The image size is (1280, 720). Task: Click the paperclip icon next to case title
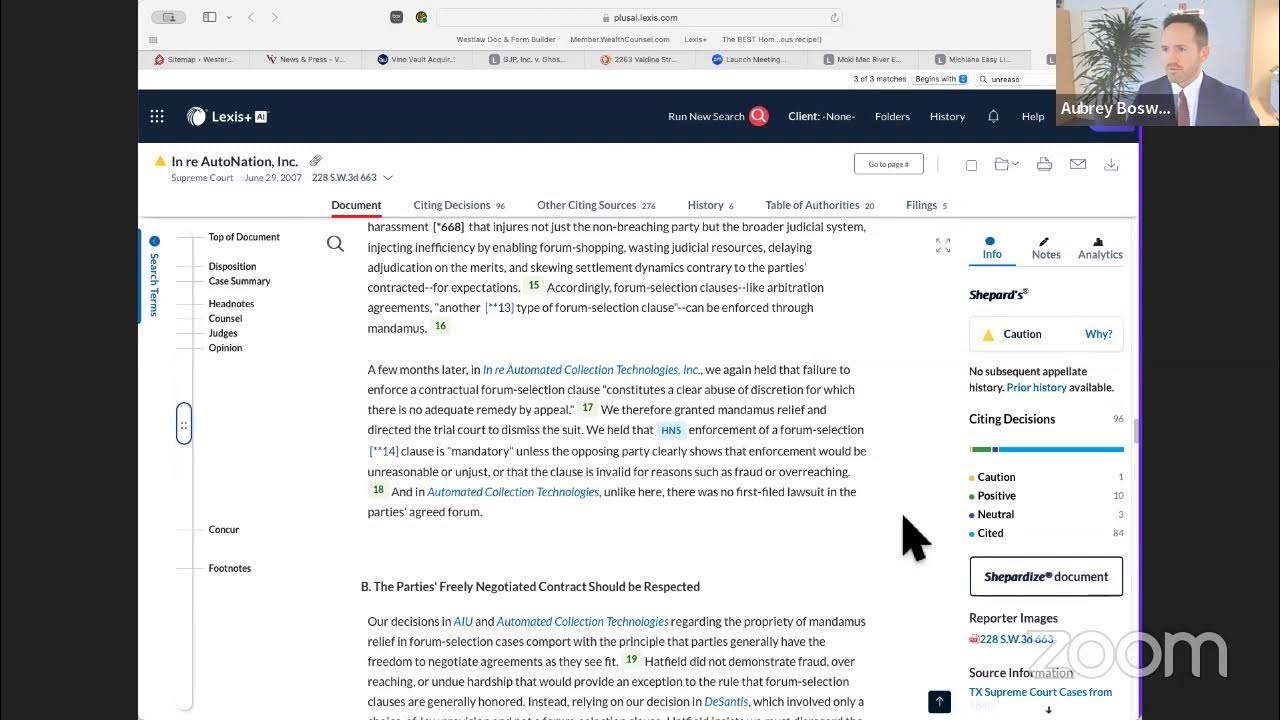315,161
